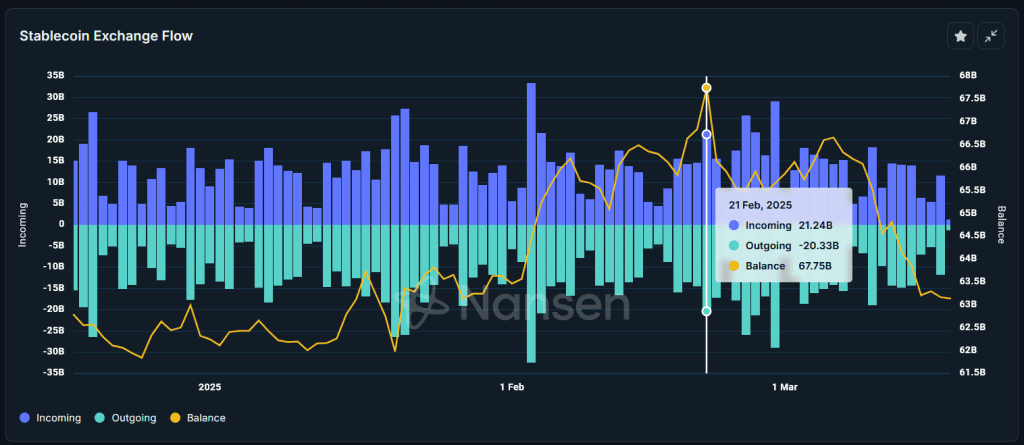Click the yellow Balance peak marker
The height and width of the screenshot is (445, 1024).
tap(706, 88)
